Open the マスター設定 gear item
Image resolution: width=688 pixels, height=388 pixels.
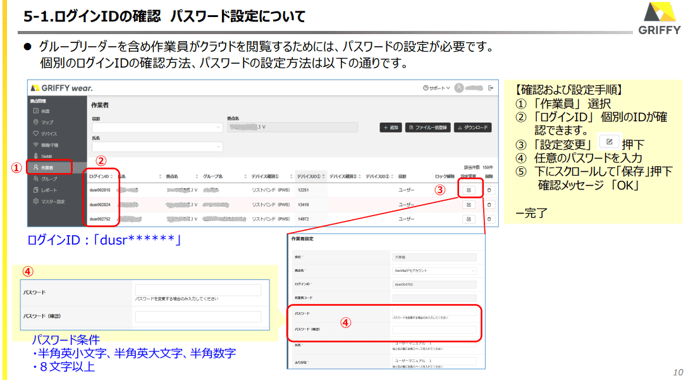[x=49, y=201]
